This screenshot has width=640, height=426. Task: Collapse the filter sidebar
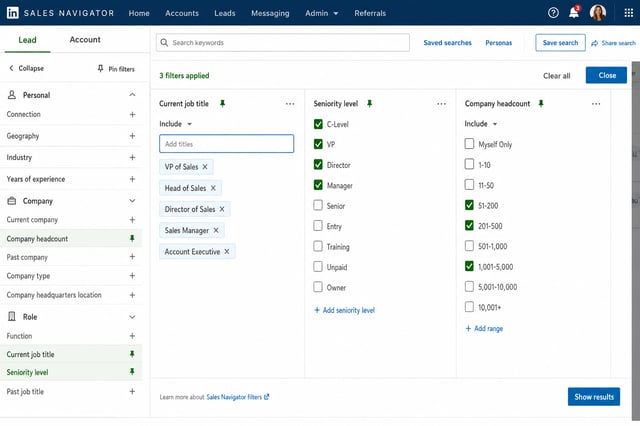(27, 68)
